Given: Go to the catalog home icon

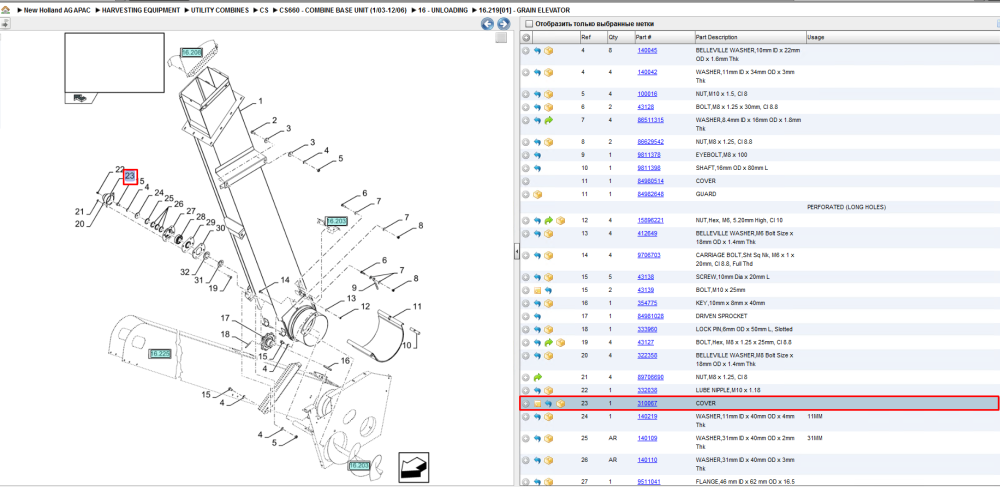Looking at the screenshot, I should click(x=6, y=10).
